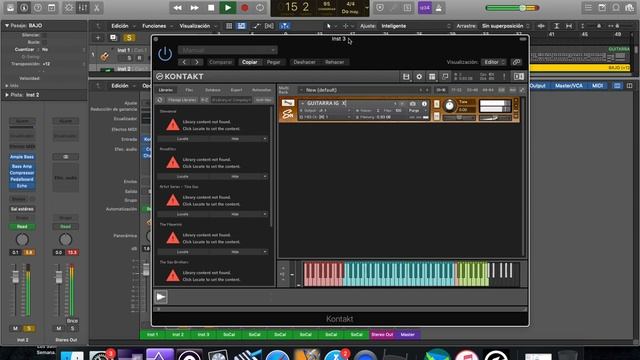Screen dimensions: 640x360
Task: Open Edición menu in tracks area
Action: pyautogui.click(x=122, y=26)
